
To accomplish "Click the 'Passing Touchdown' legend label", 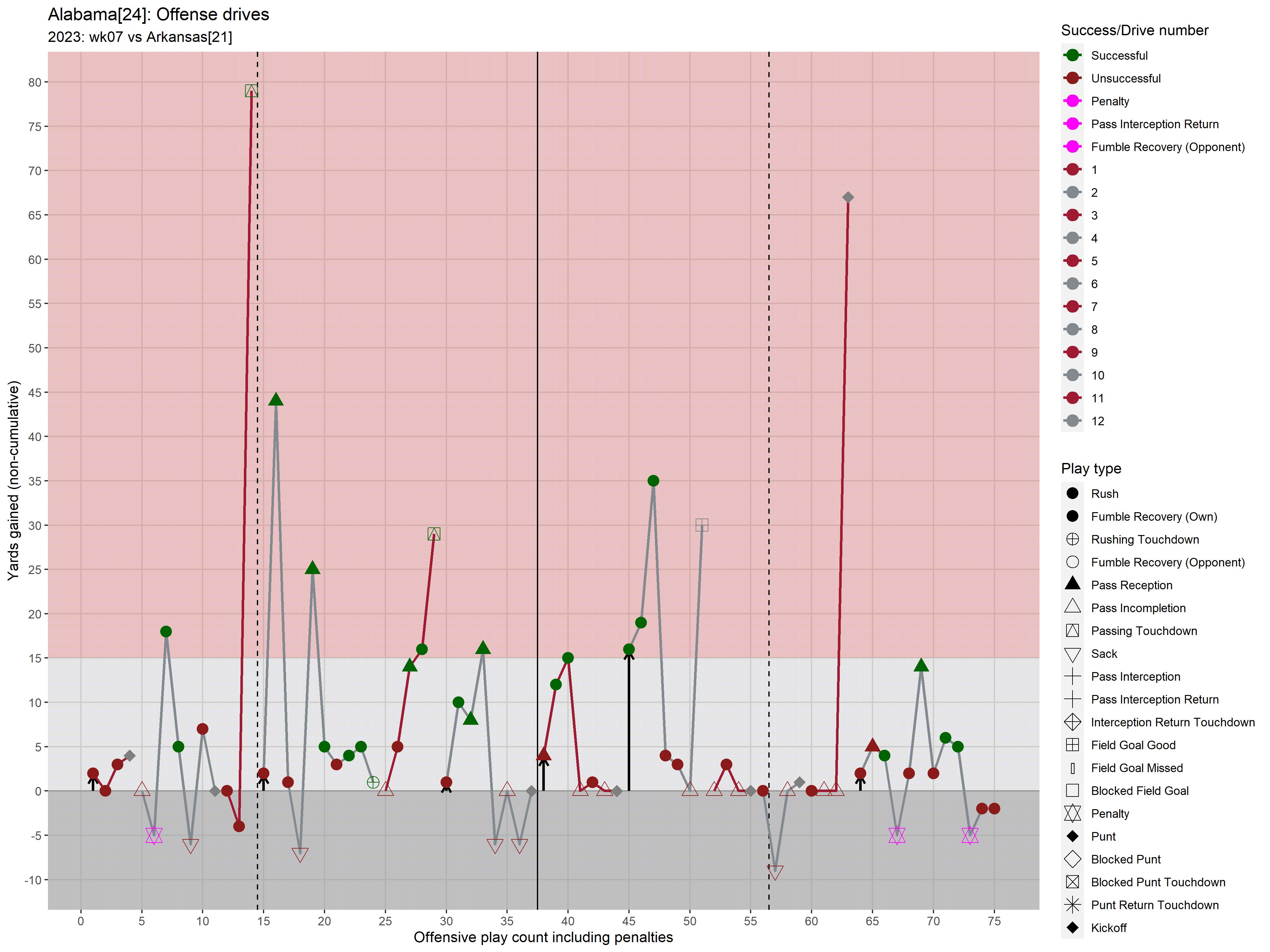I will point(1144,631).
